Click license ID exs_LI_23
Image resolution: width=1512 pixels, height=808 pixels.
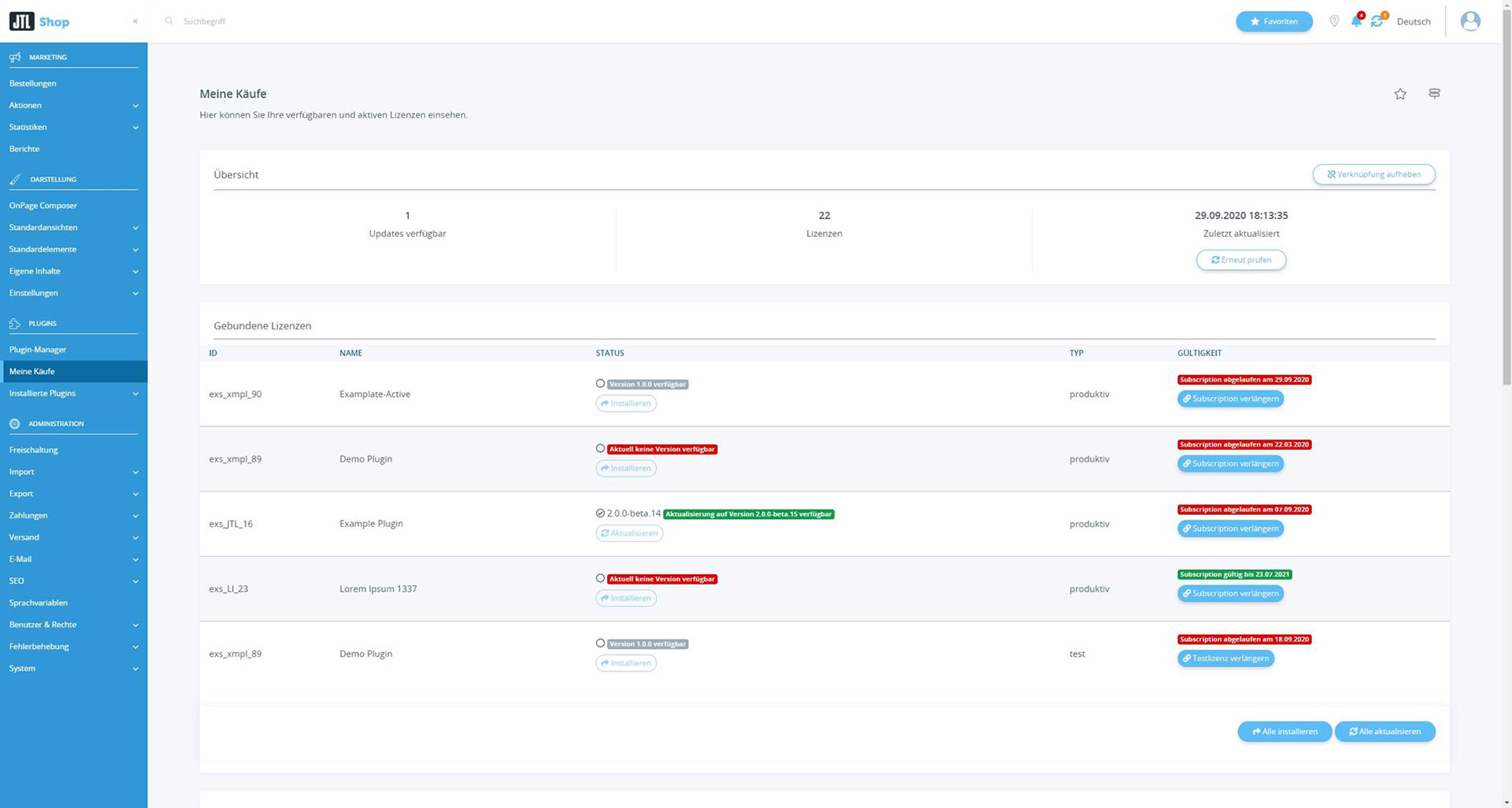click(x=228, y=589)
